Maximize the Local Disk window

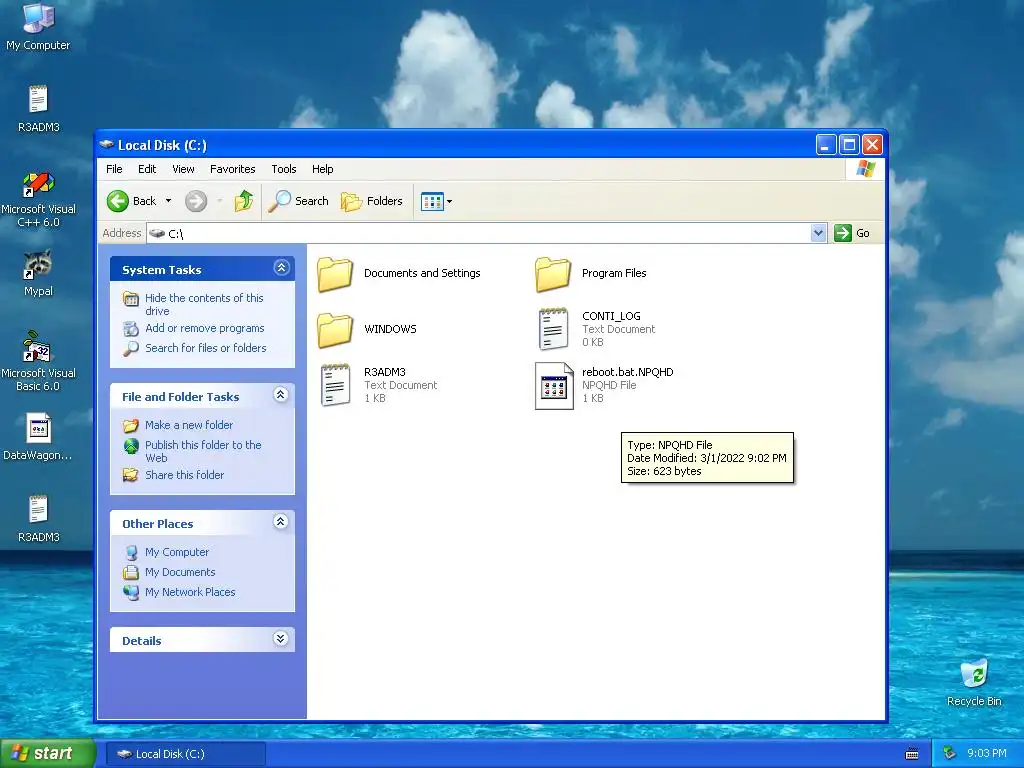click(849, 144)
